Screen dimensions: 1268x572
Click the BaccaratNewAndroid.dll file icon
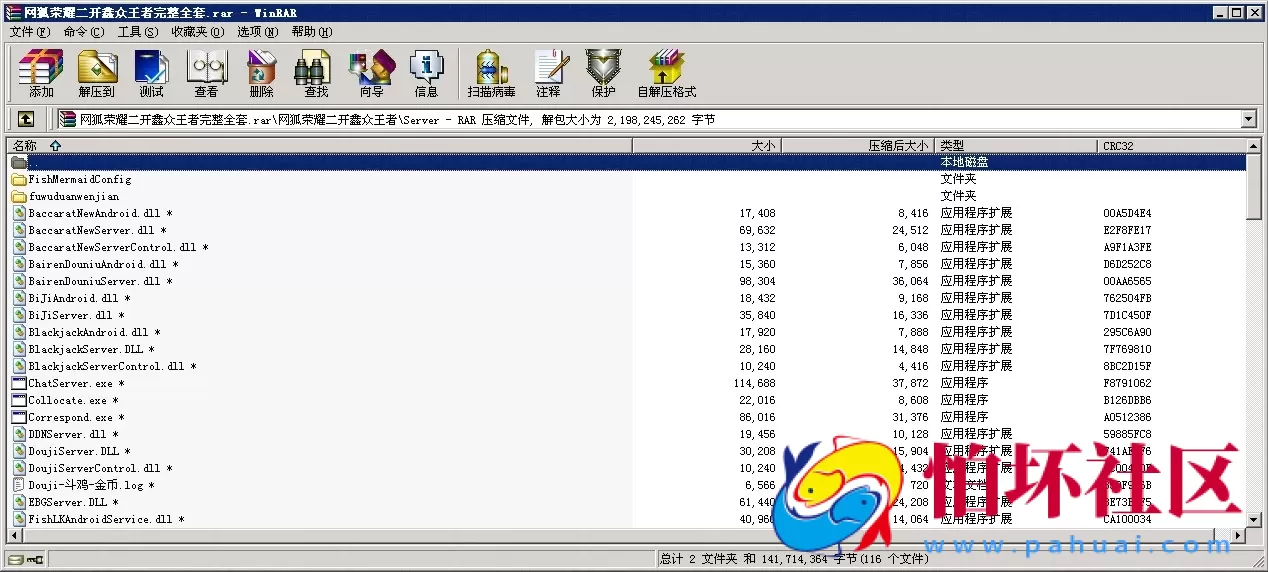click(x=19, y=213)
